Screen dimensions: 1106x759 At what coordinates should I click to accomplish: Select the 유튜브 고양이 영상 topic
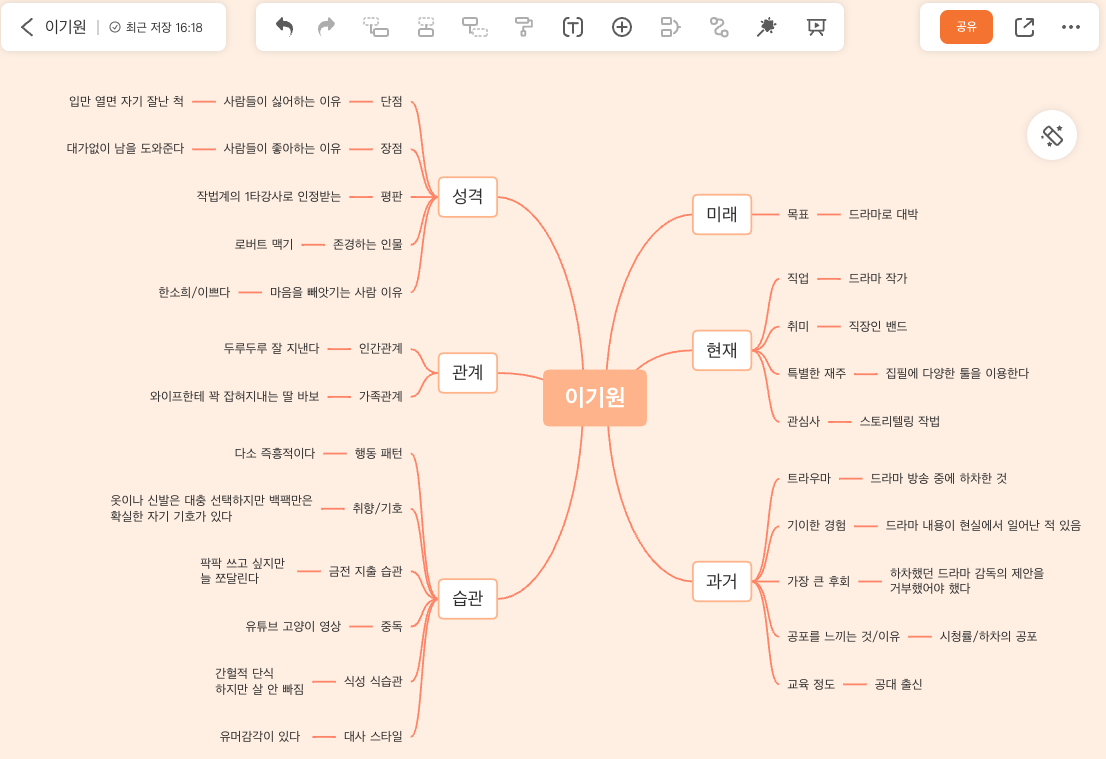pyautogui.click(x=293, y=626)
